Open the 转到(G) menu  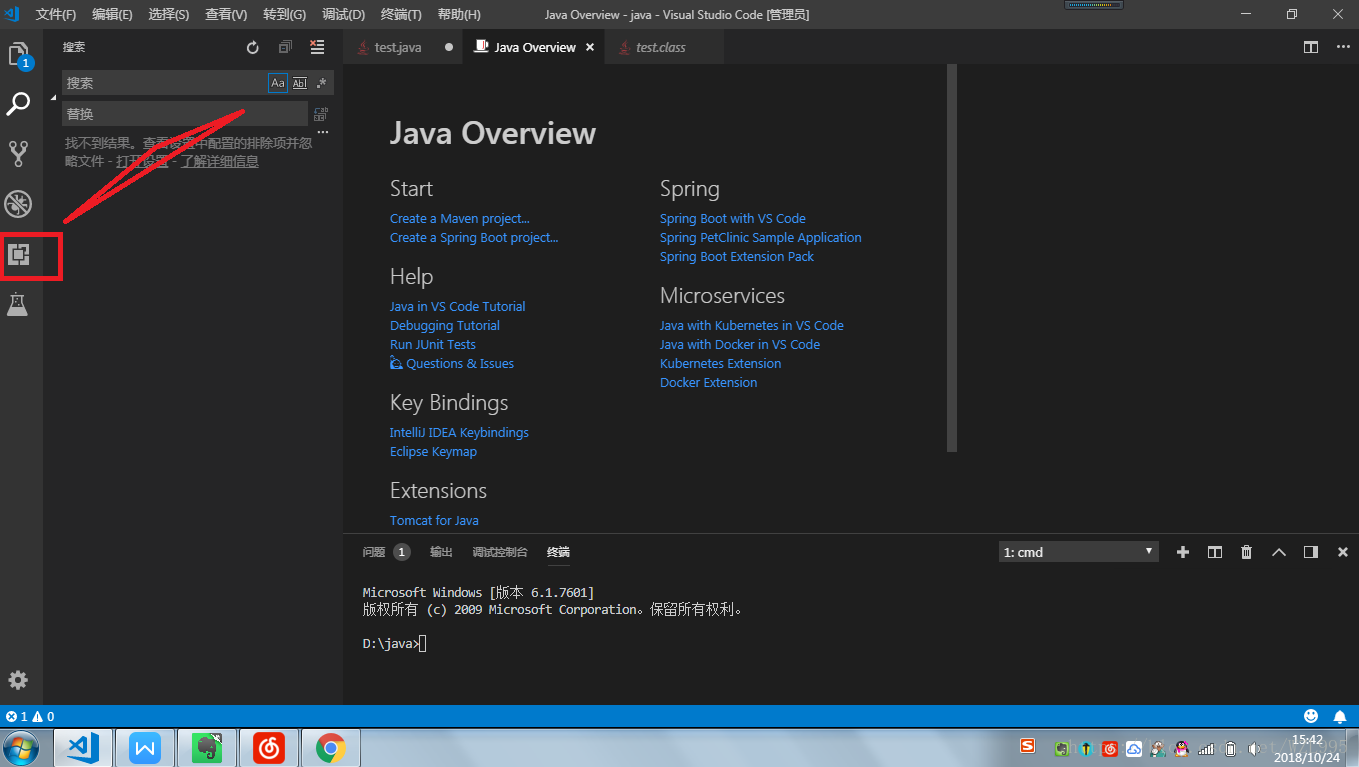[285, 15]
